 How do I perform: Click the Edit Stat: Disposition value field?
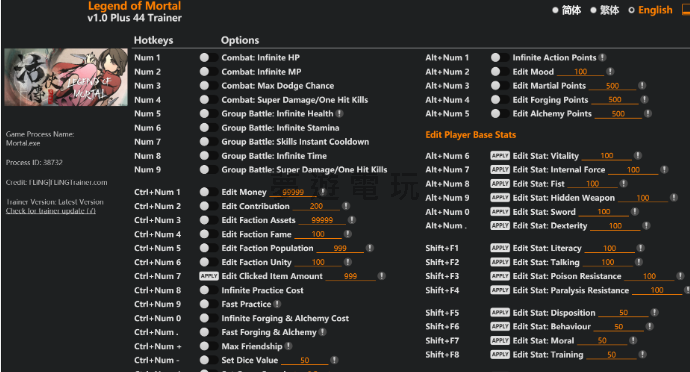(x=624, y=313)
